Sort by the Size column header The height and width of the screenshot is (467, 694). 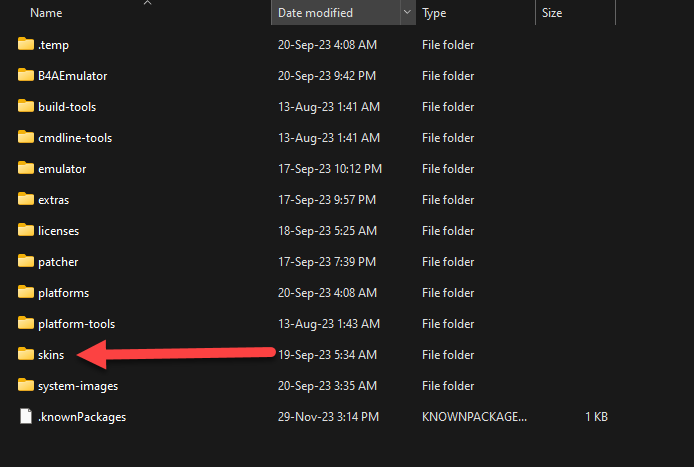pyautogui.click(x=552, y=13)
